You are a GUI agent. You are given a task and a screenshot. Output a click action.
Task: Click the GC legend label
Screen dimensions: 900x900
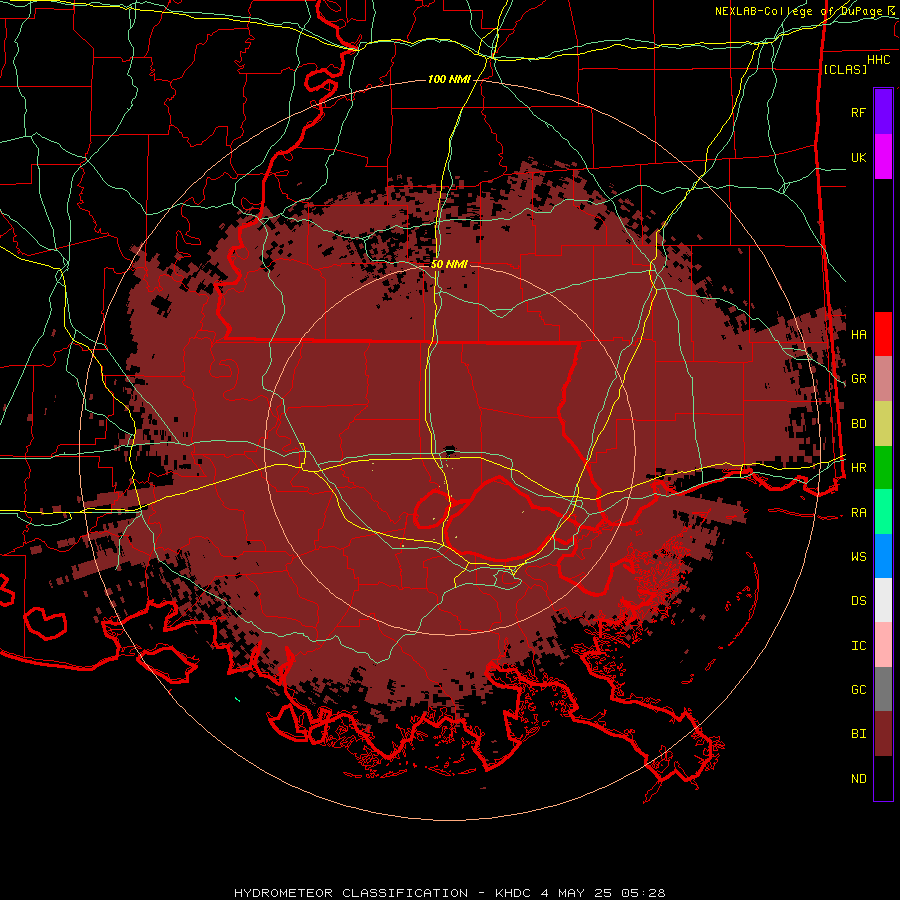pos(859,690)
